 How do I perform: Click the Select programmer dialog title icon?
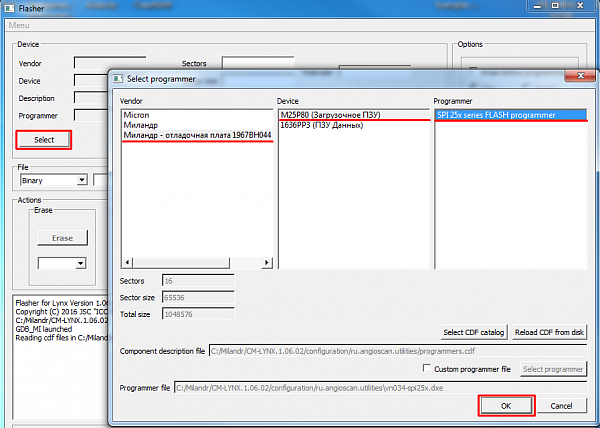pos(118,78)
